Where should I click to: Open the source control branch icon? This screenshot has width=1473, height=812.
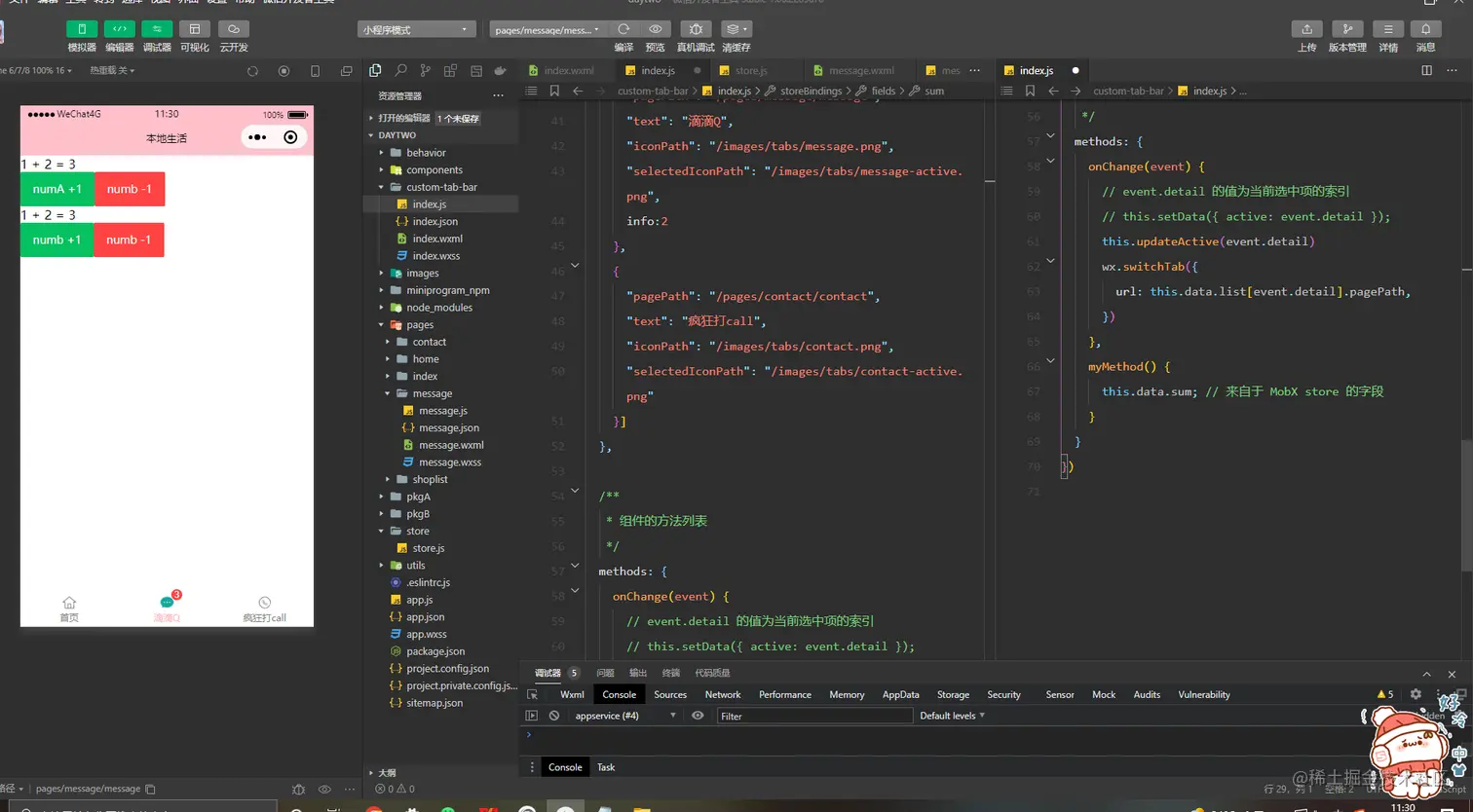[x=425, y=71]
